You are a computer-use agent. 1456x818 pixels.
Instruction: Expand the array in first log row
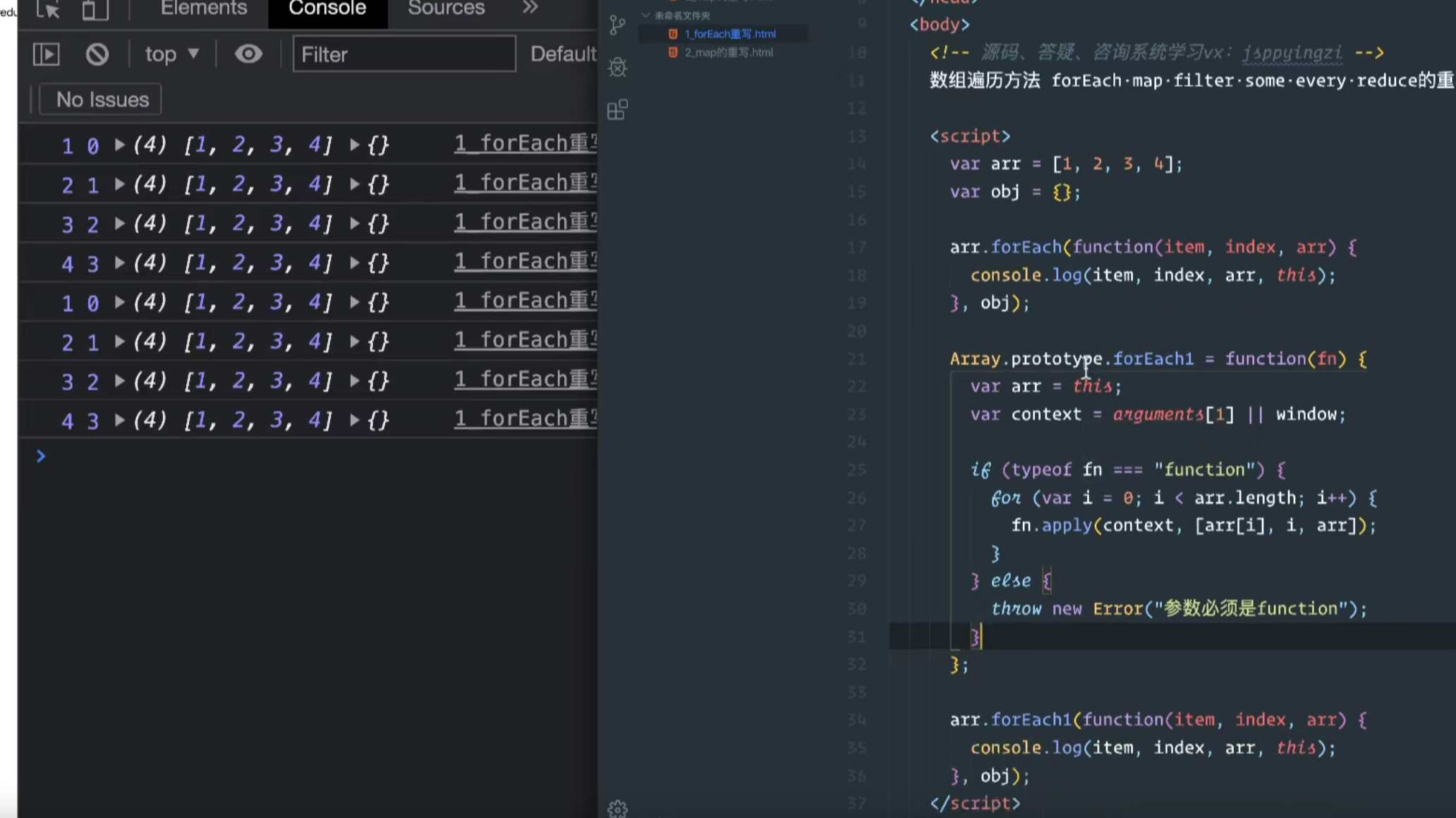point(120,145)
